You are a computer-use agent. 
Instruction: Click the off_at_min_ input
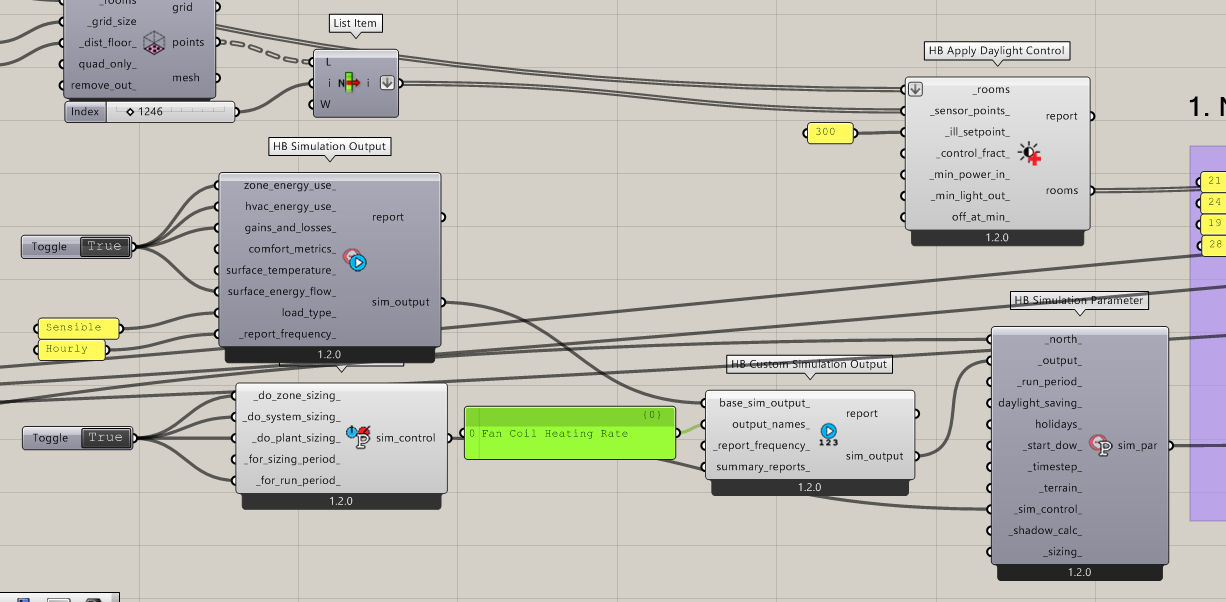click(981, 217)
